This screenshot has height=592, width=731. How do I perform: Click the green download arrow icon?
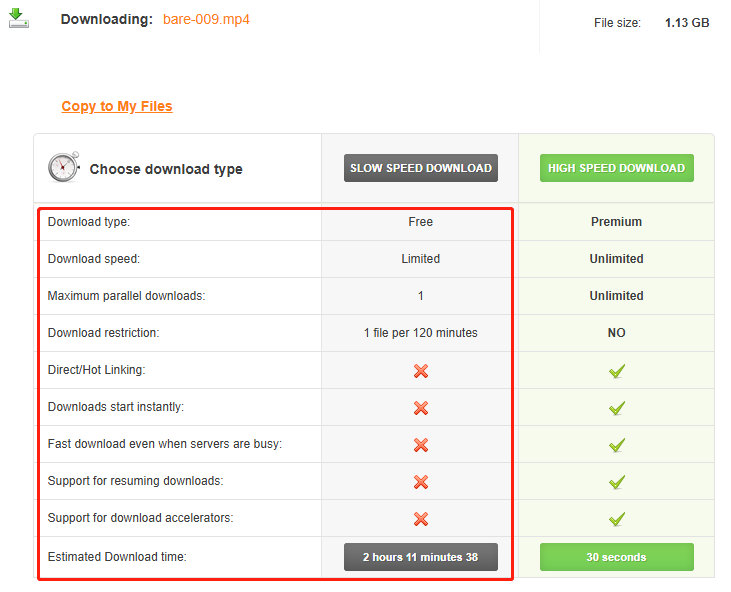(19, 18)
